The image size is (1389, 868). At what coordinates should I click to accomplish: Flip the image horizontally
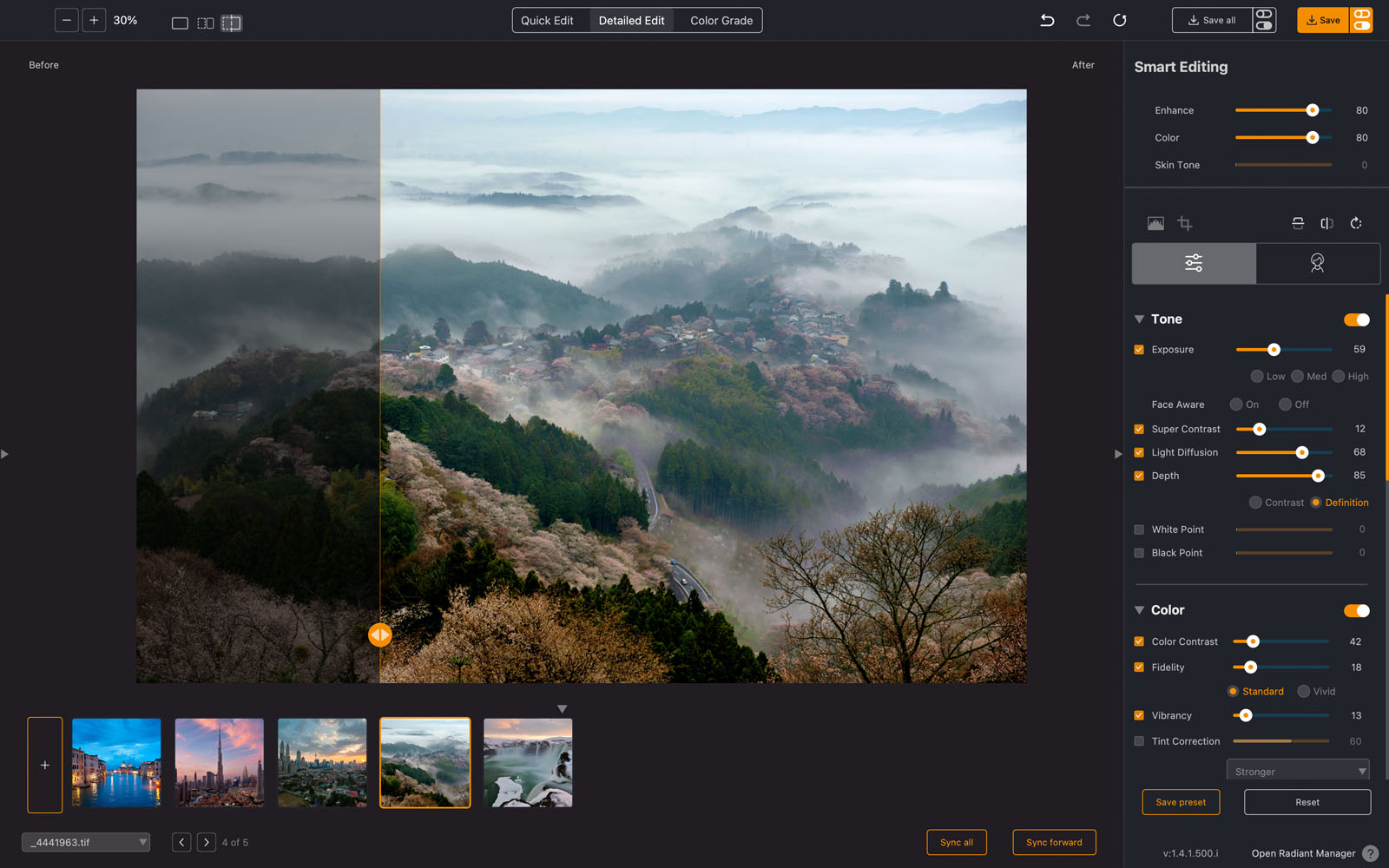(1326, 223)
